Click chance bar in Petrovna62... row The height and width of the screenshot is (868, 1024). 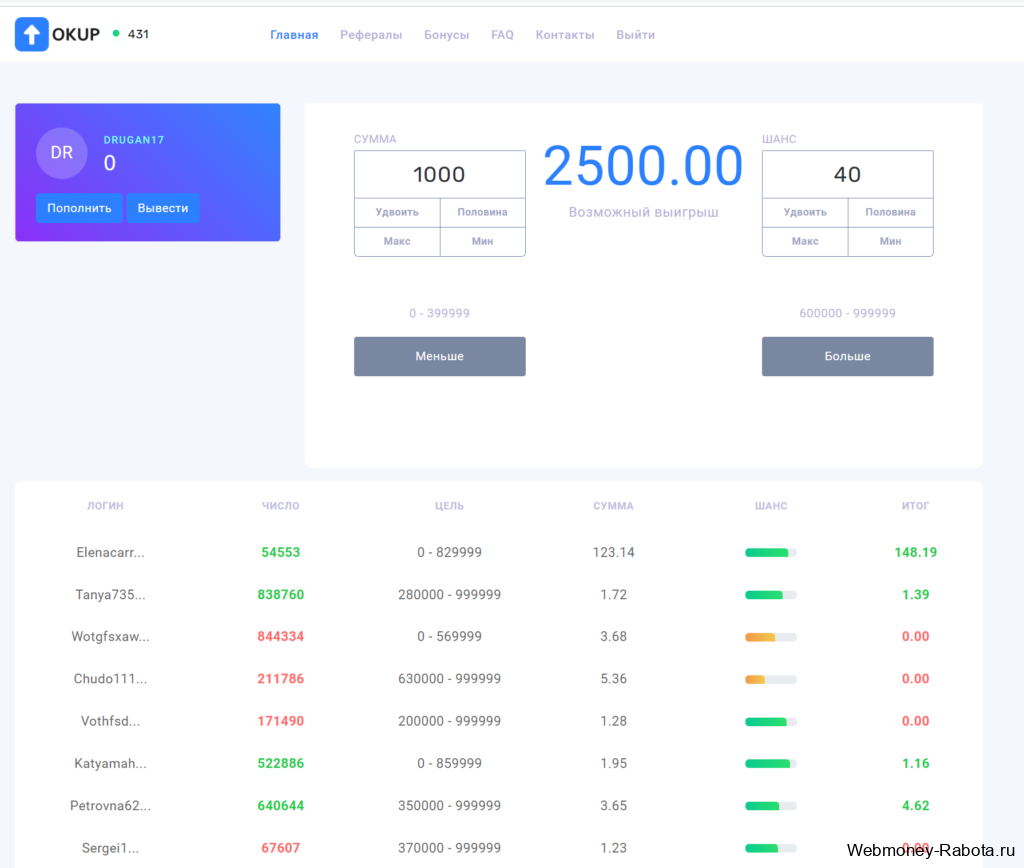(x=771, y=806)
